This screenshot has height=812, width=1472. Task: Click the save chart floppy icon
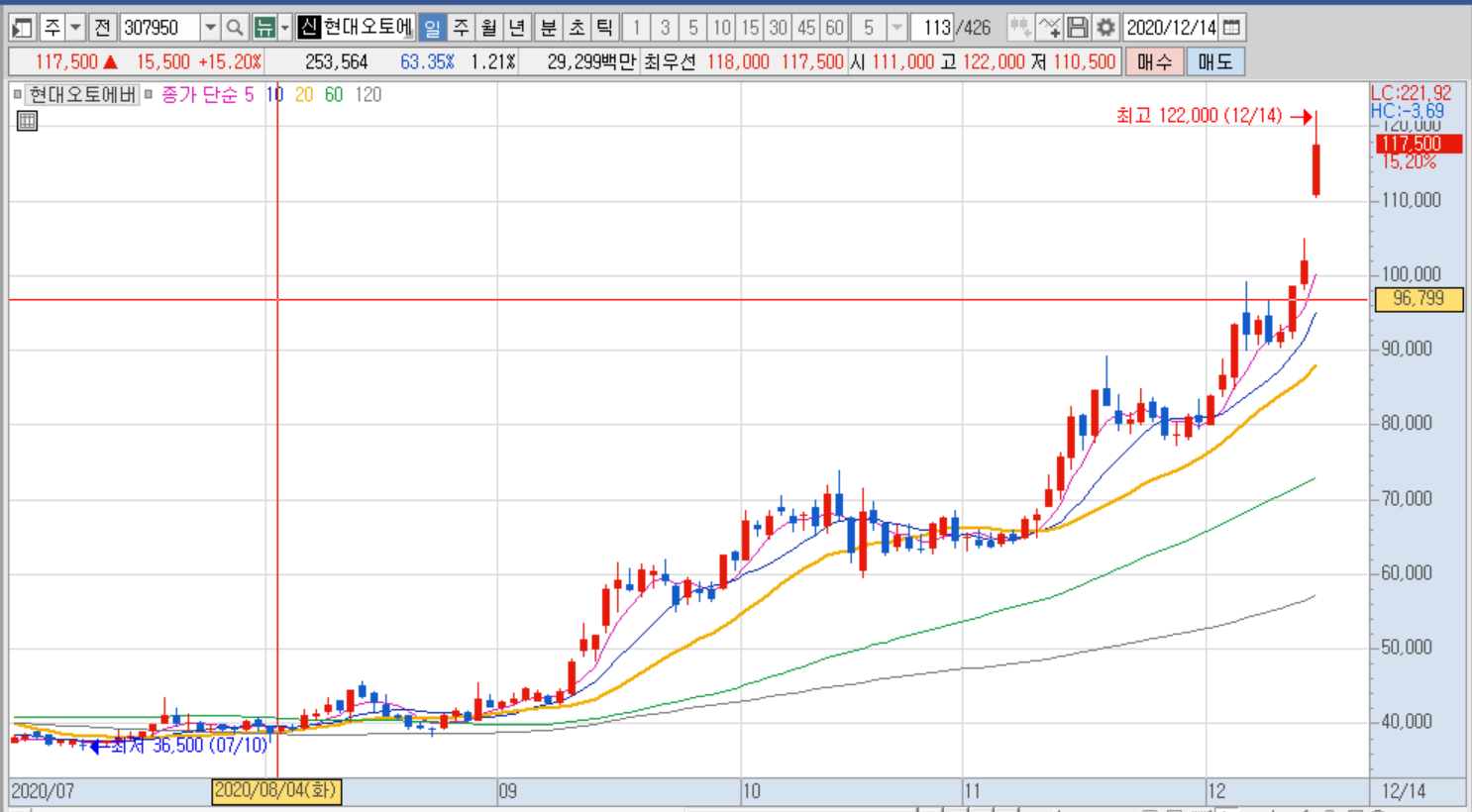[1078, 28]
